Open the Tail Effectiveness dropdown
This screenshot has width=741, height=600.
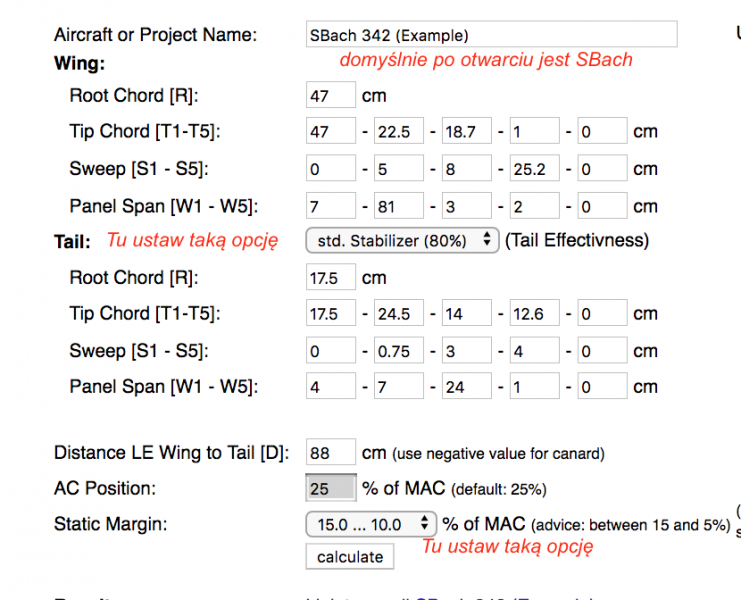402,240
